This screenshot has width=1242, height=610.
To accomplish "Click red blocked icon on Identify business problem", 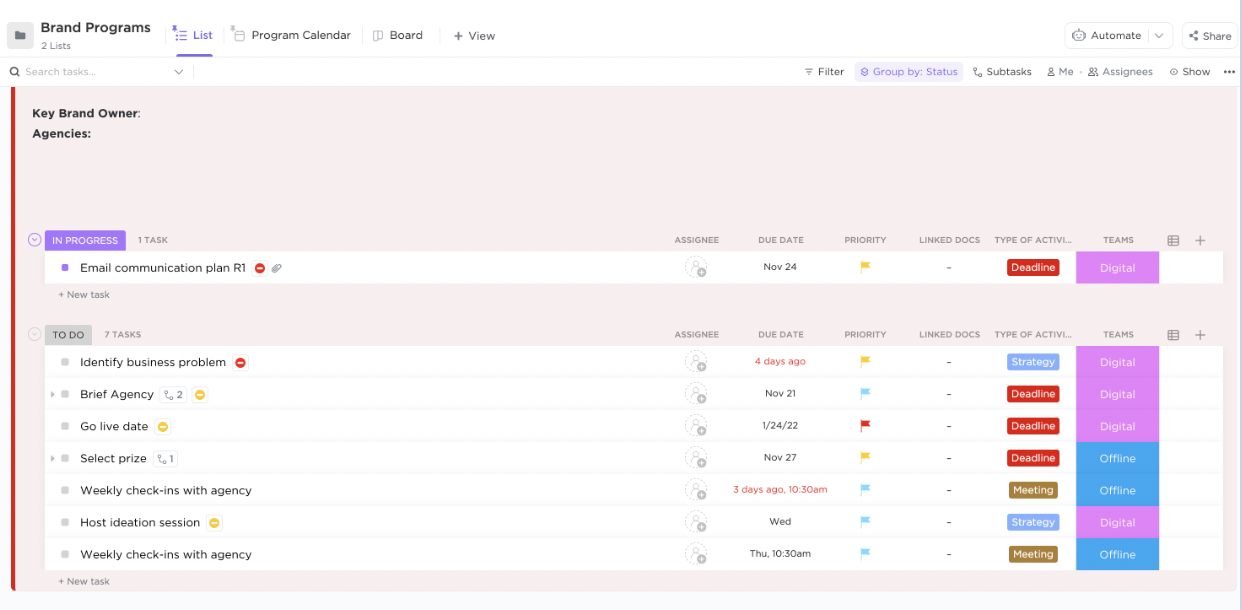I will 240,363.
